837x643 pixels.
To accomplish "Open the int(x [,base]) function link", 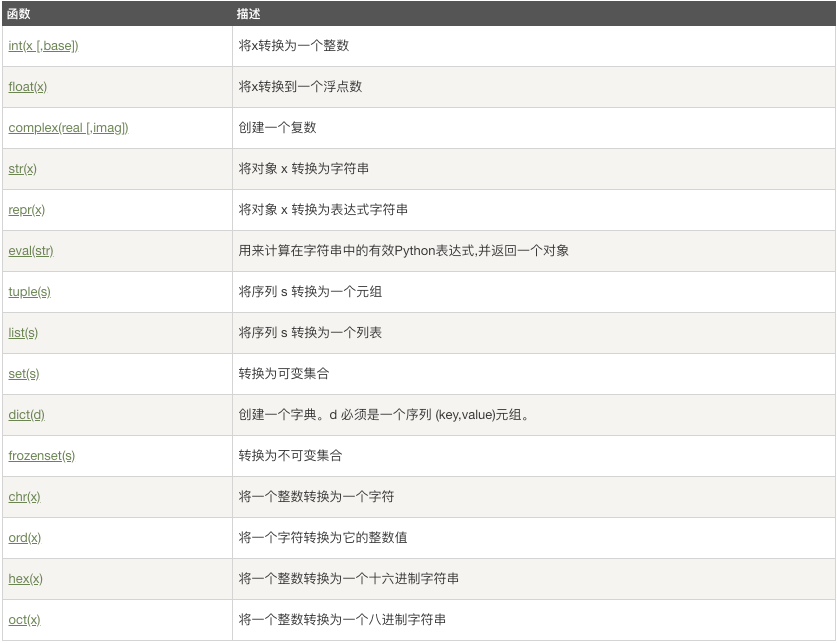I will coord(43,46).
